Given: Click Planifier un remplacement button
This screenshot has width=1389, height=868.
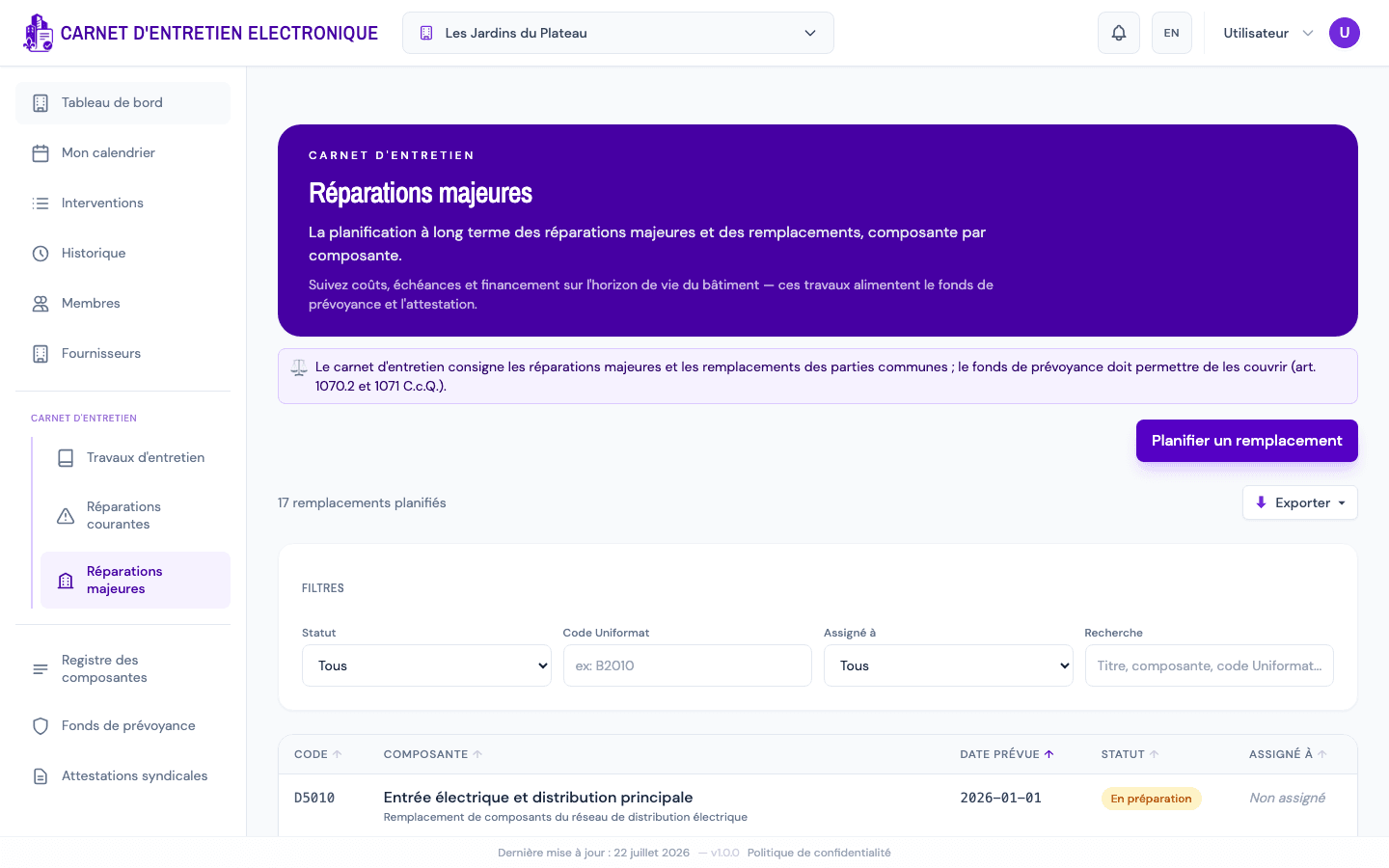Looking at the screenshot, I should click(x=1247, y=441).
